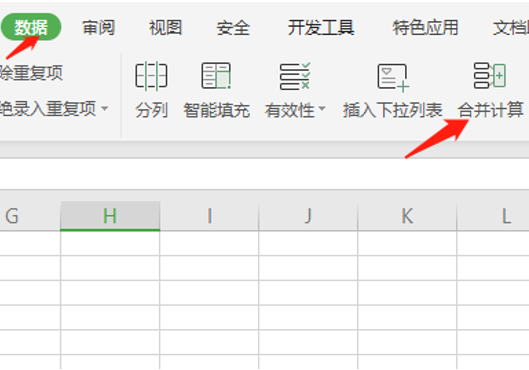Screen dimensions: 529x370
Task: Open the 特色应用 tab
Action: (425, 27)
